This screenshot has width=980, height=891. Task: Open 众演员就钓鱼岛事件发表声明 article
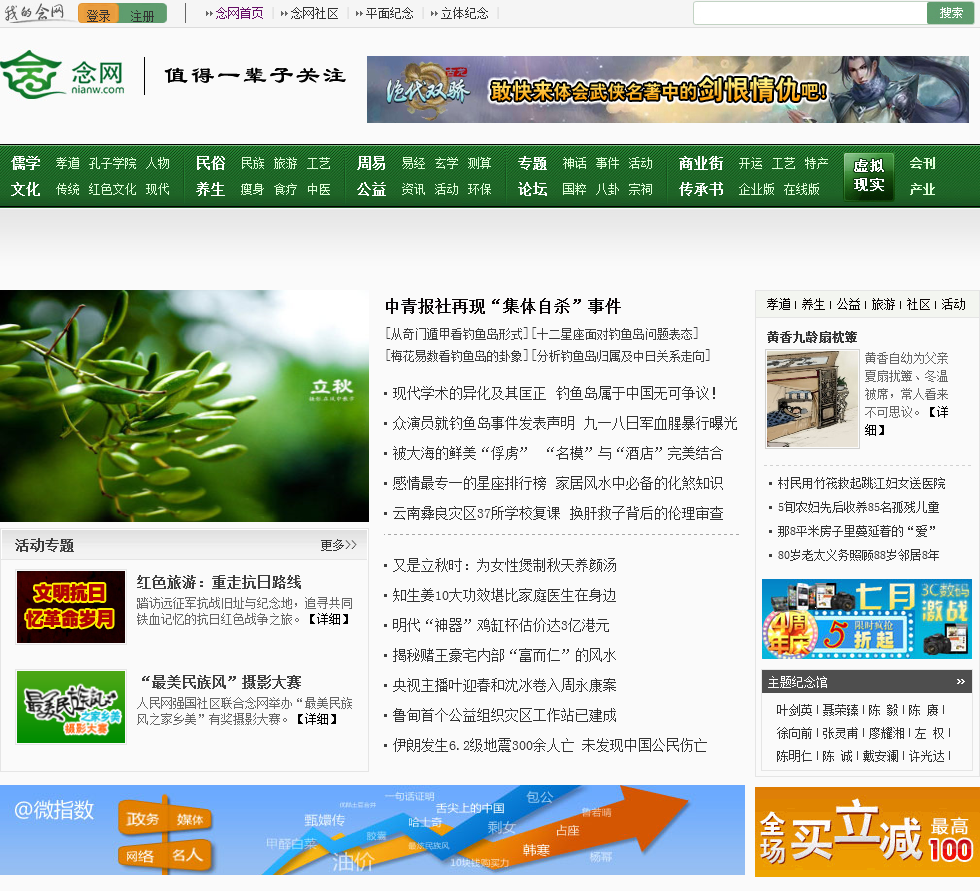pyautogui.click(x=483, y=423)
